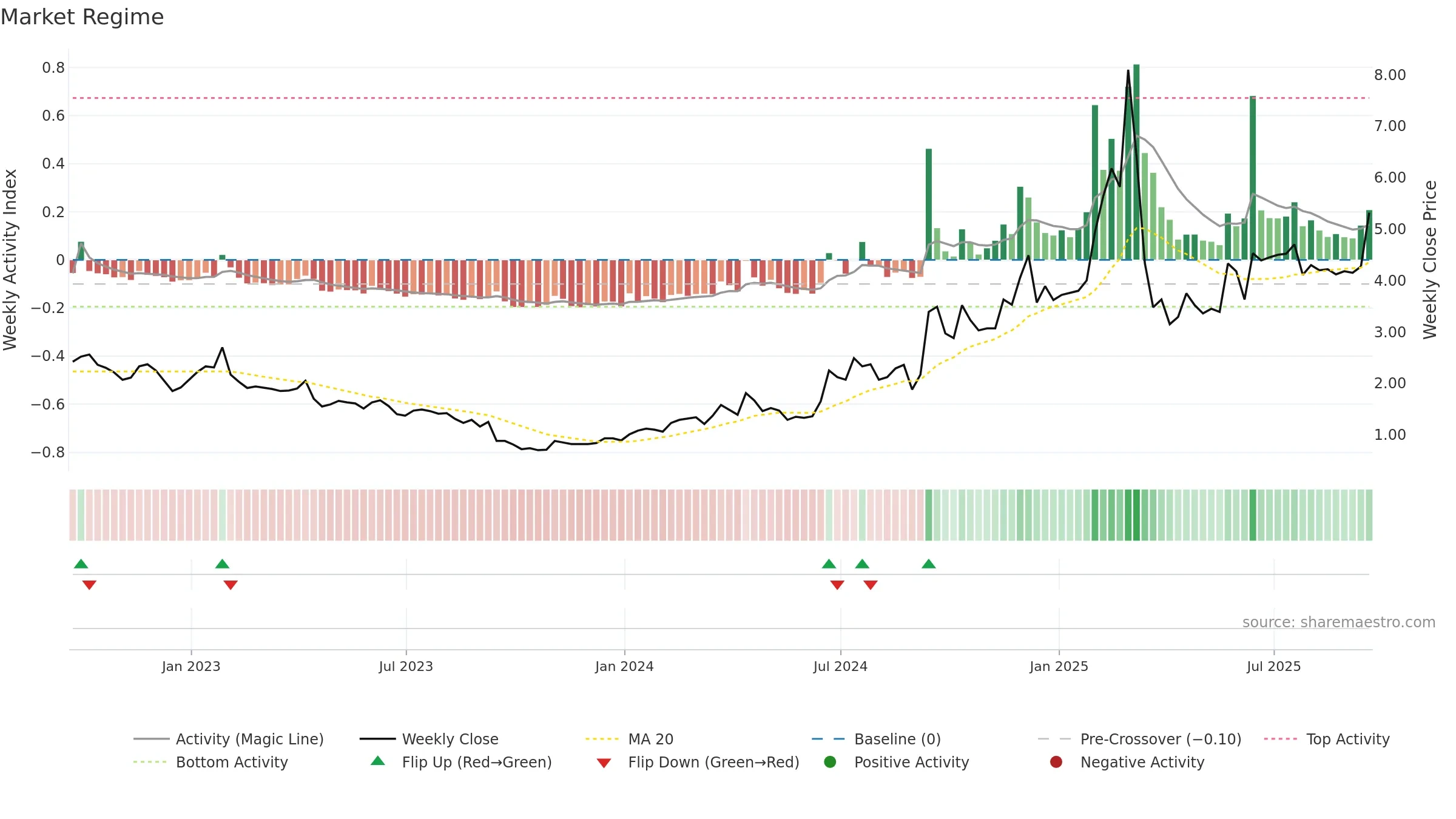Viewport: 1456px width, 819px height.
Task: Click the 8.00 price axis tick label
Action: (1390, 75)
